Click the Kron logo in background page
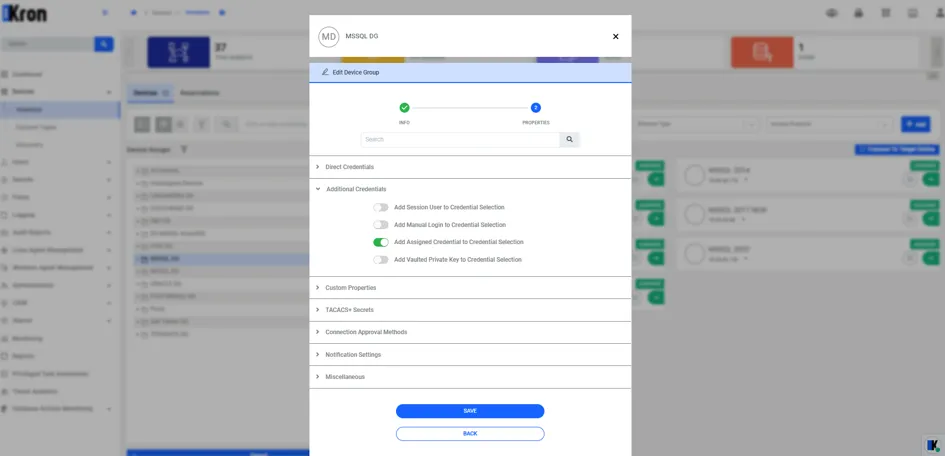Screen dimensions: 945x456 (24, 14)
